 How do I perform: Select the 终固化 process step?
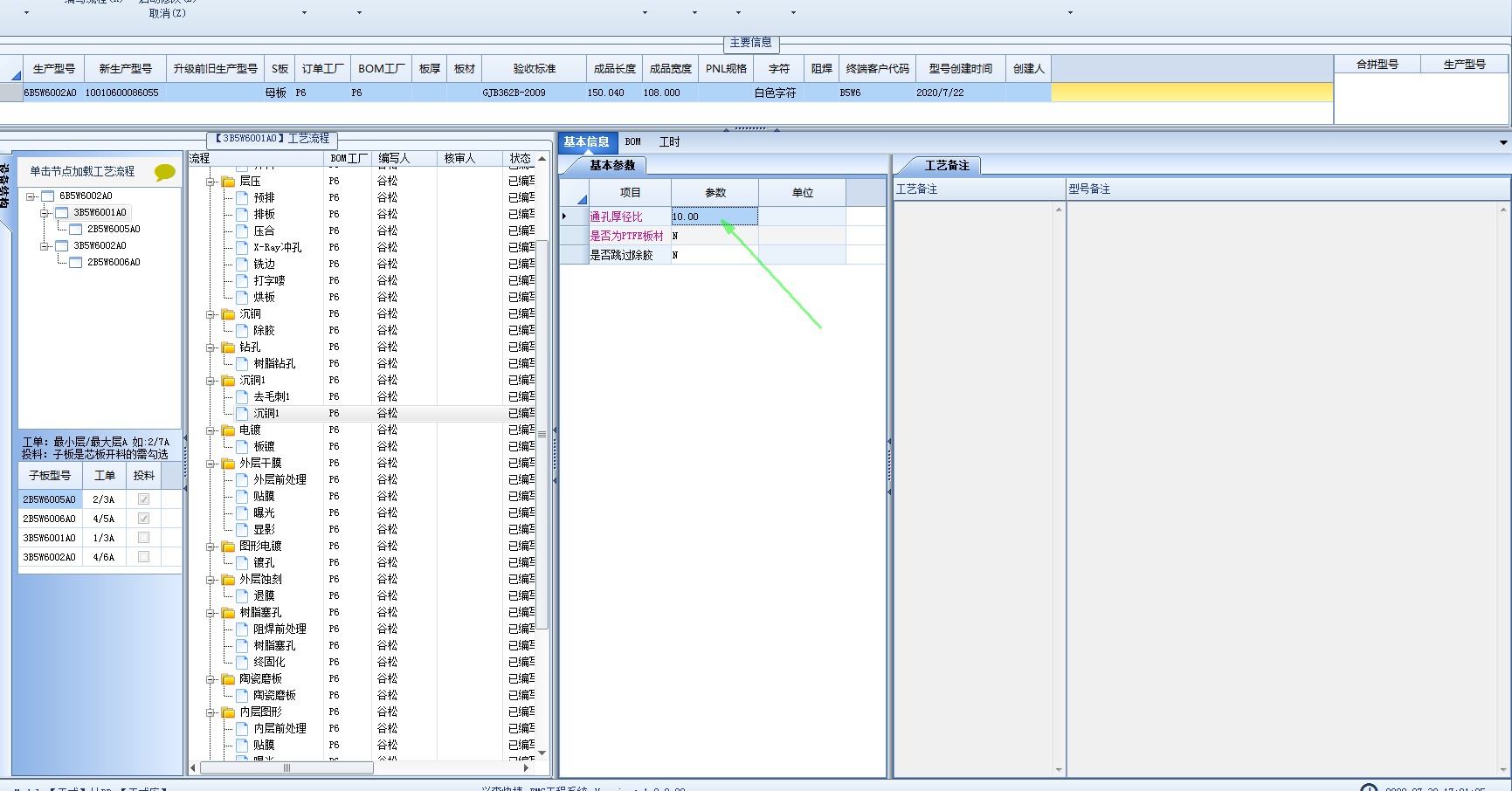(269, 663)
